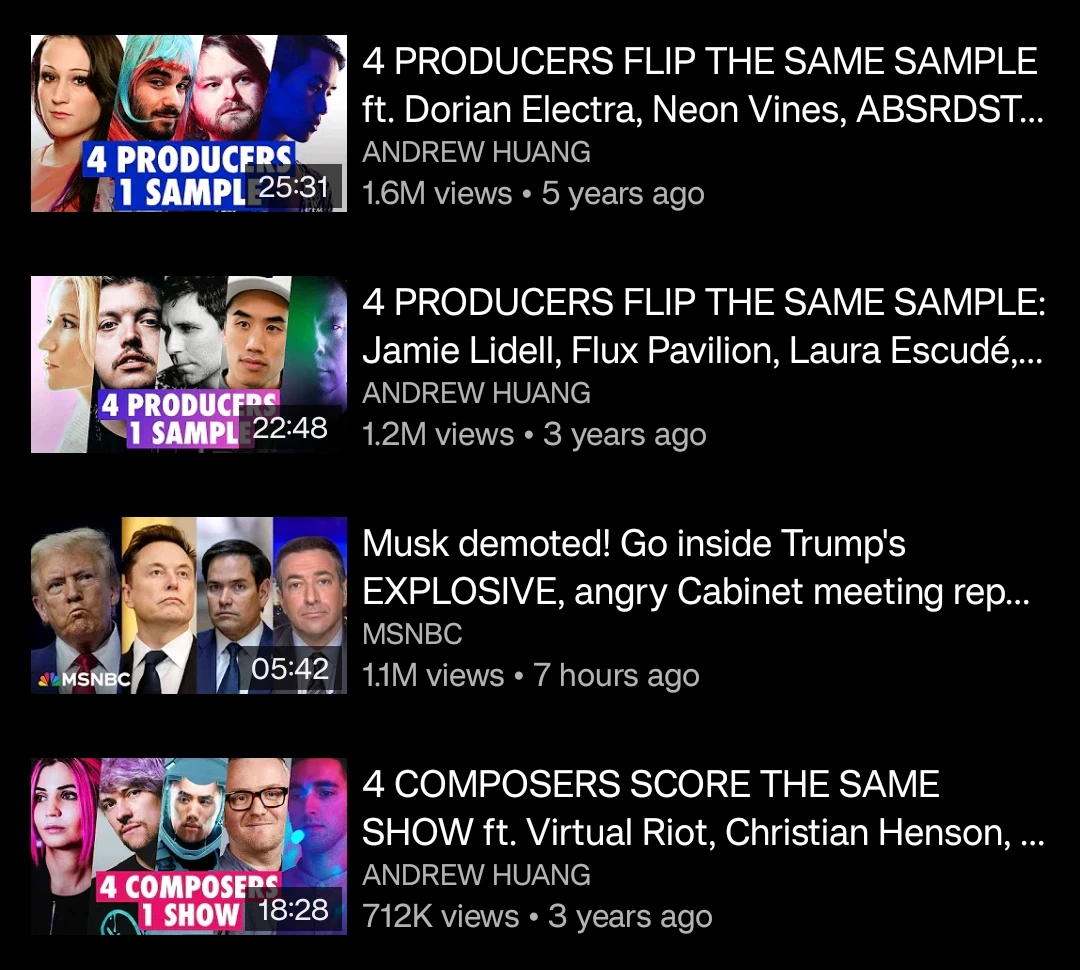Open the MSNBC 05:42 video thumbnail

(x=189, y=606)
